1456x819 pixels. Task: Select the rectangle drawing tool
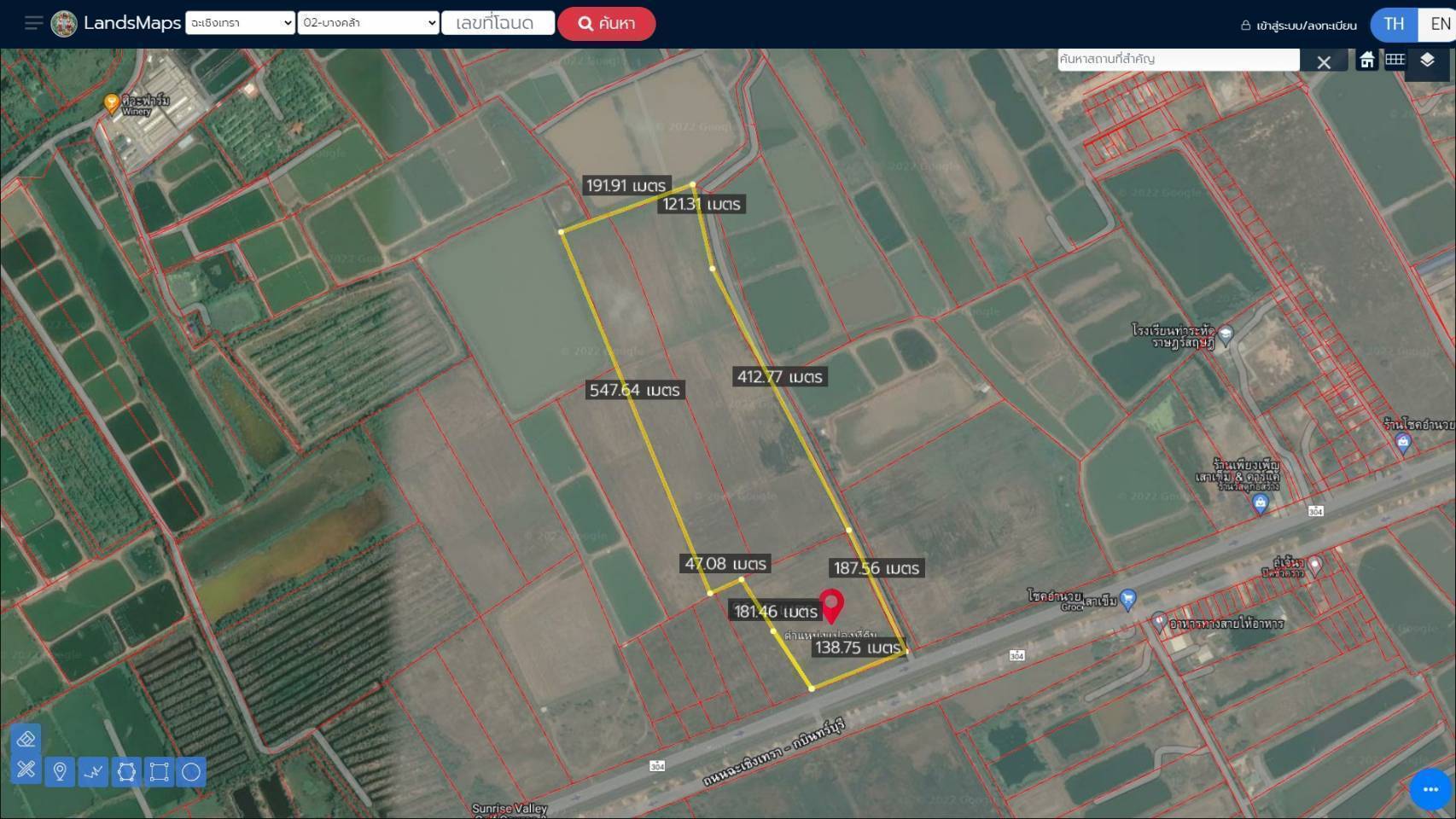pos(159,772)
